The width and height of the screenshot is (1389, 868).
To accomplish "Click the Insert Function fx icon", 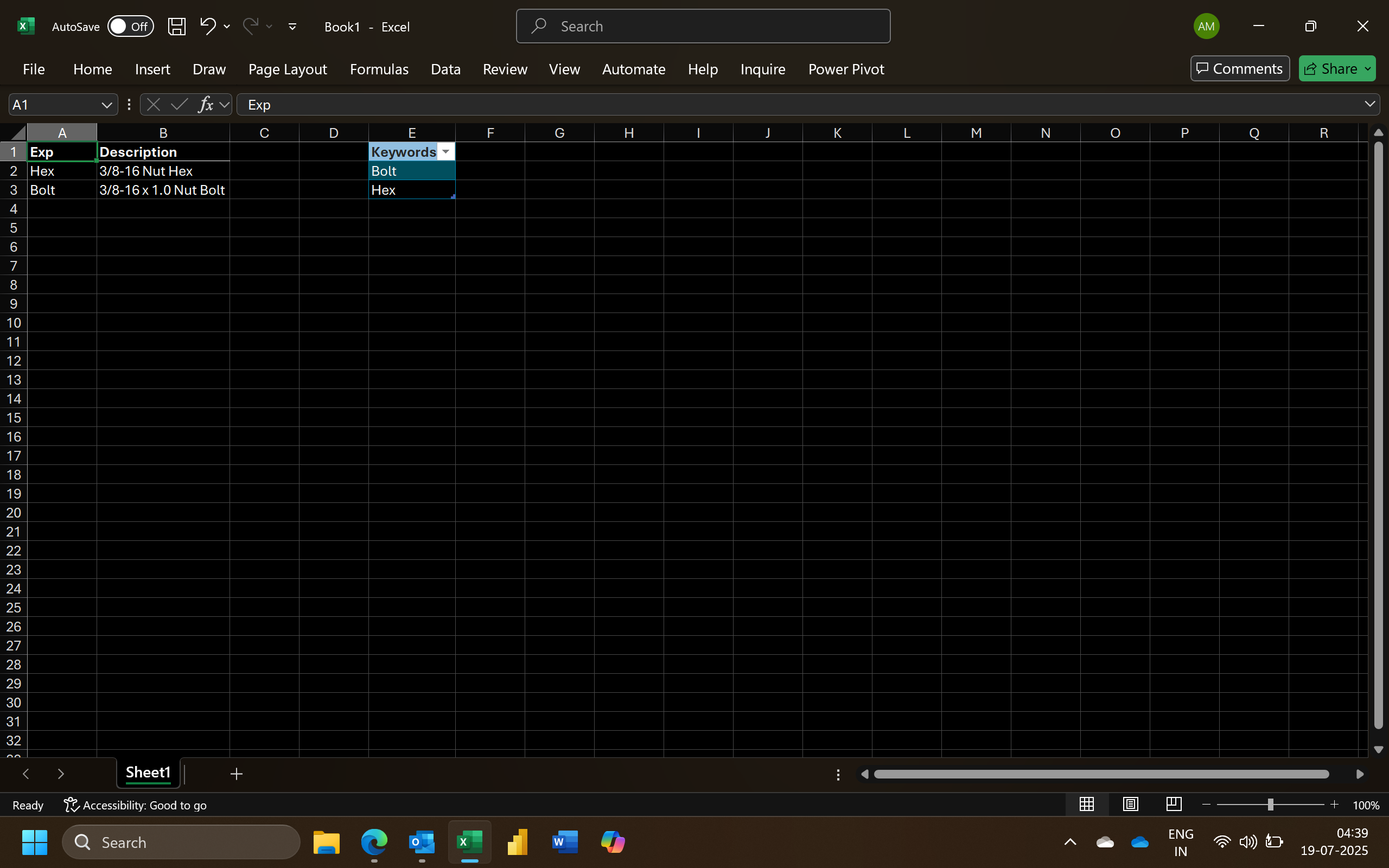I will (x=205, y=105).
